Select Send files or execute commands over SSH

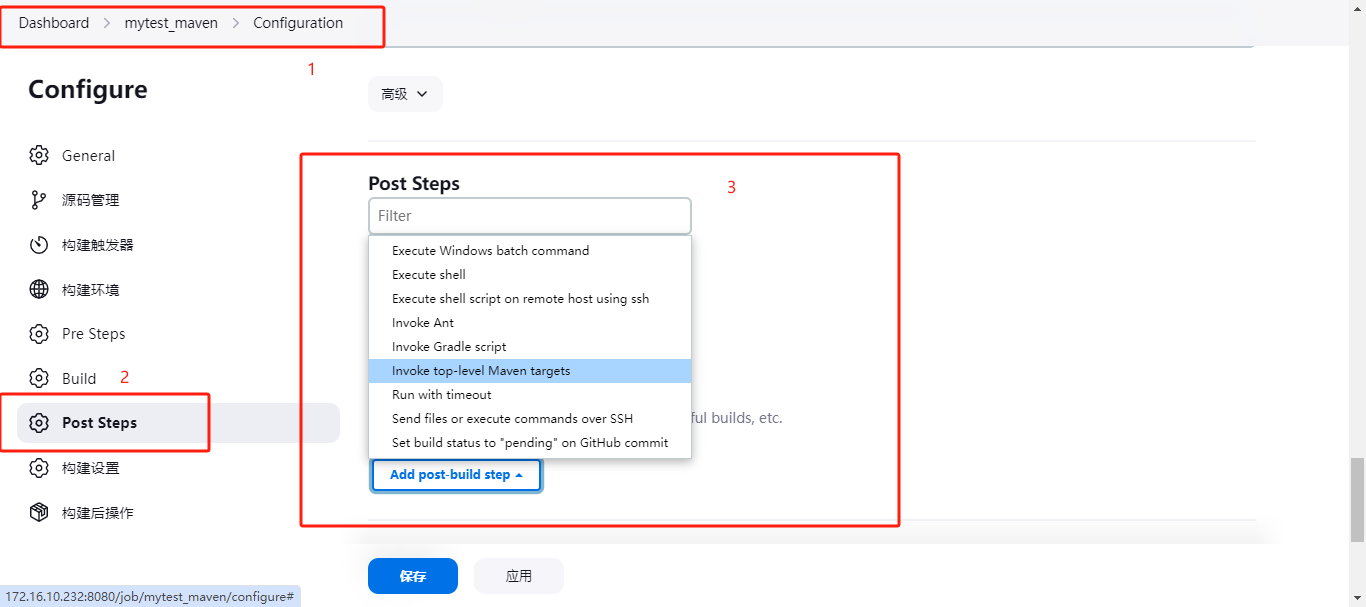point(512,419)
